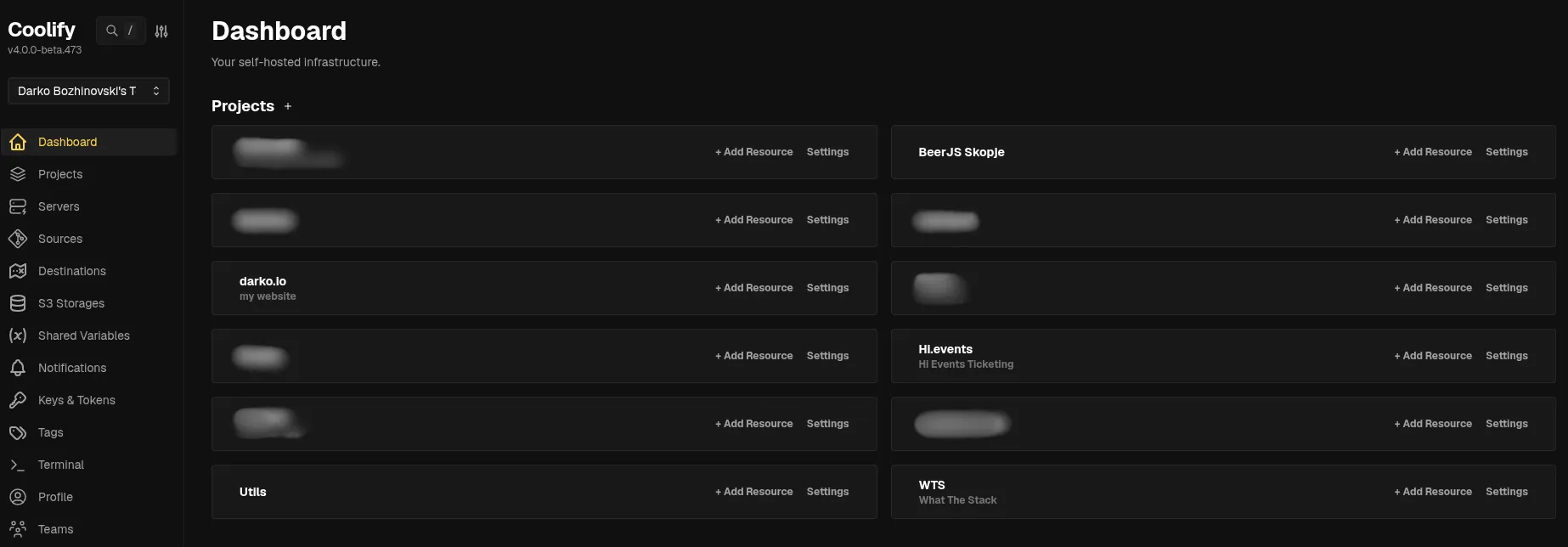Click the Destinations box icon
1568x547 pixels.
pos(18,270)
